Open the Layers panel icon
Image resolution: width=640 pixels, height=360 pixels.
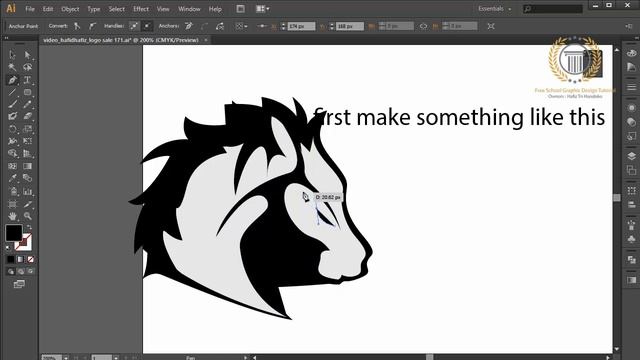pyautogui.click(x=631, y=156)
